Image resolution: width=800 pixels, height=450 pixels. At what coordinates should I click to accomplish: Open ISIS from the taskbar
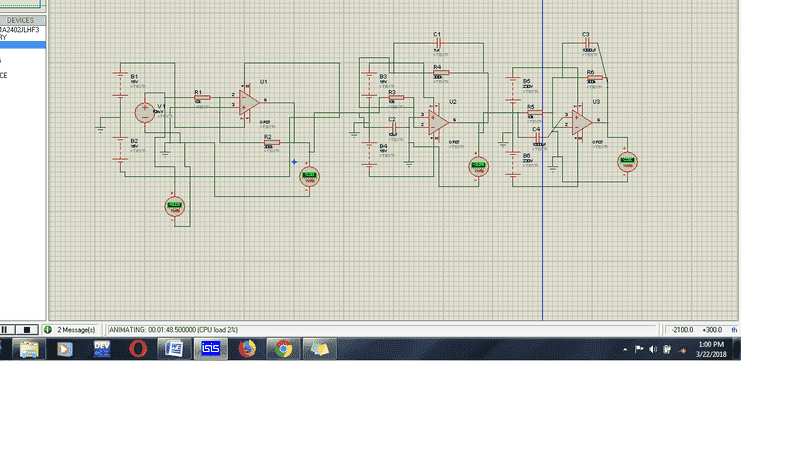[x=210, y=348]
